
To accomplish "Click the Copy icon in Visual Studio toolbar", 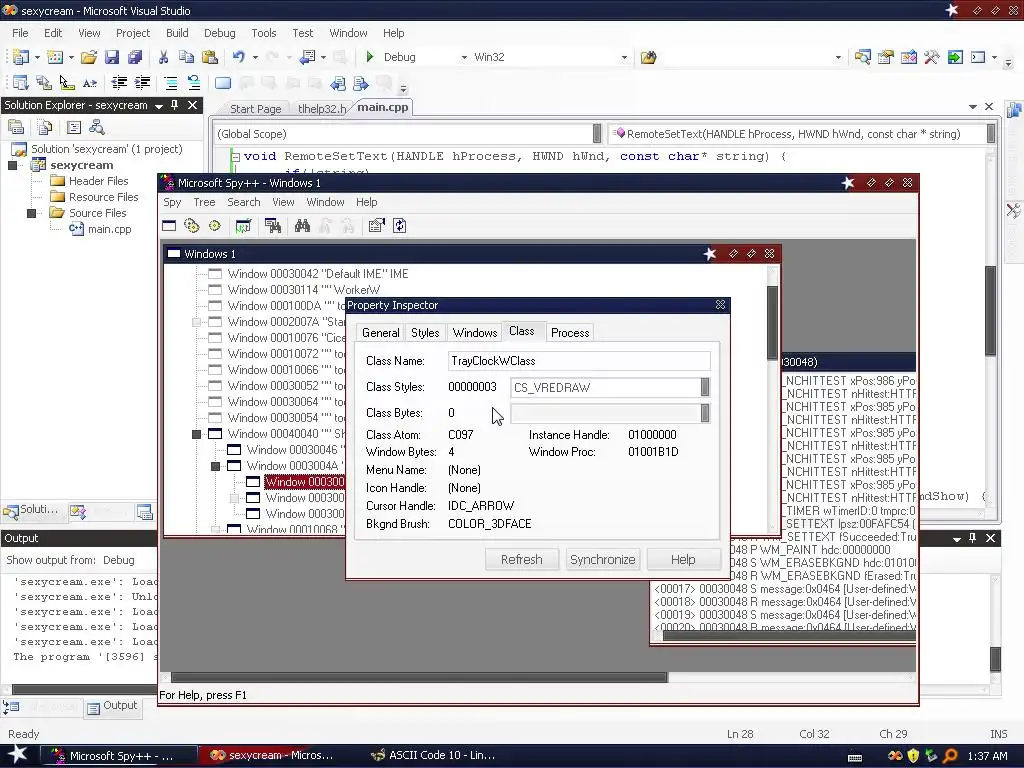I will [x=186, y=57].
